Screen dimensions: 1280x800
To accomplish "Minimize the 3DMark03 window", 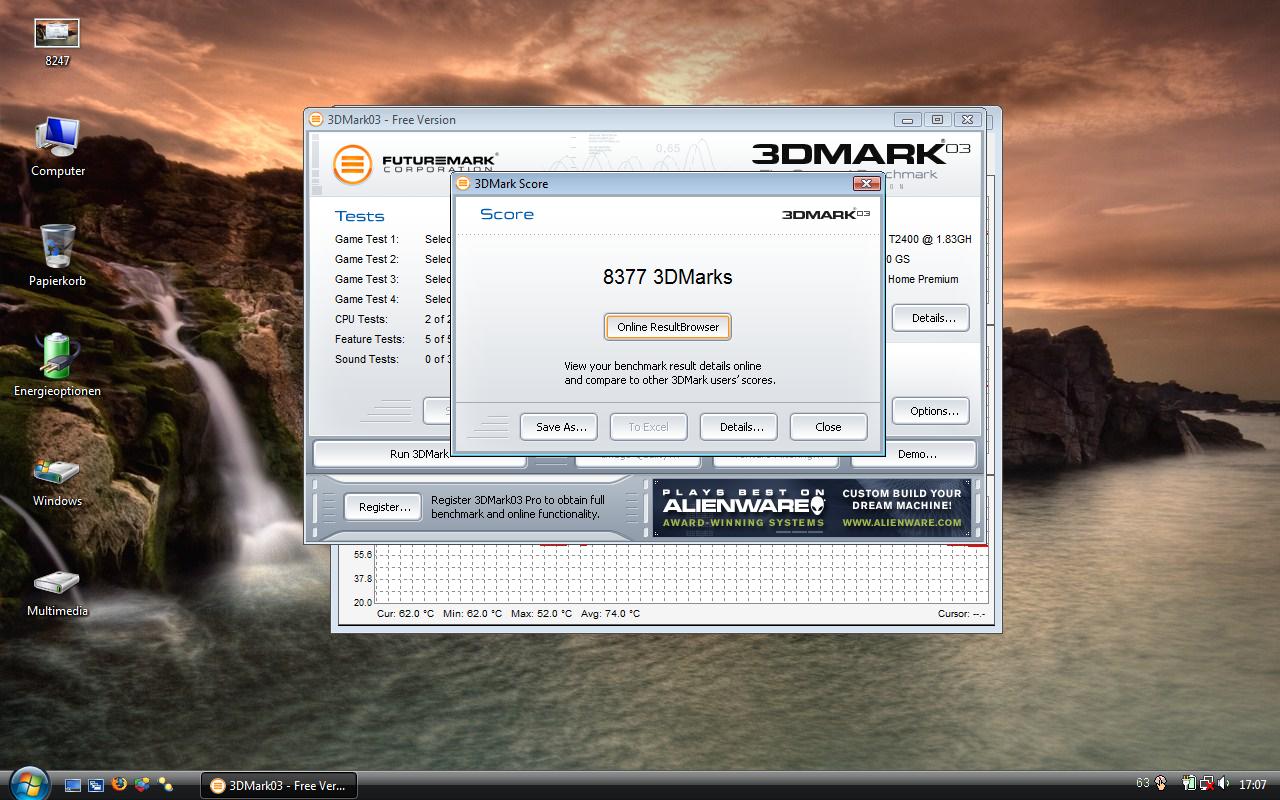I will [x=907, y=119].
